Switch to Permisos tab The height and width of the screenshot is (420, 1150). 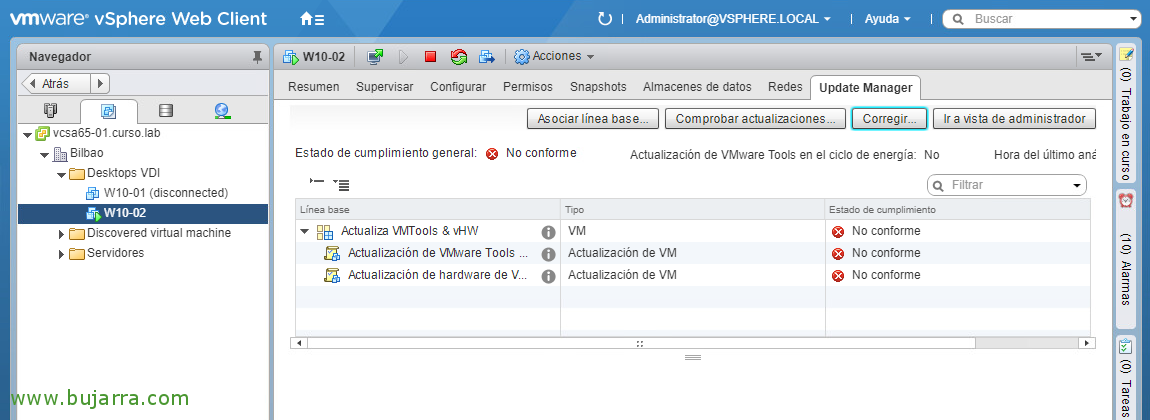[528, 86]
